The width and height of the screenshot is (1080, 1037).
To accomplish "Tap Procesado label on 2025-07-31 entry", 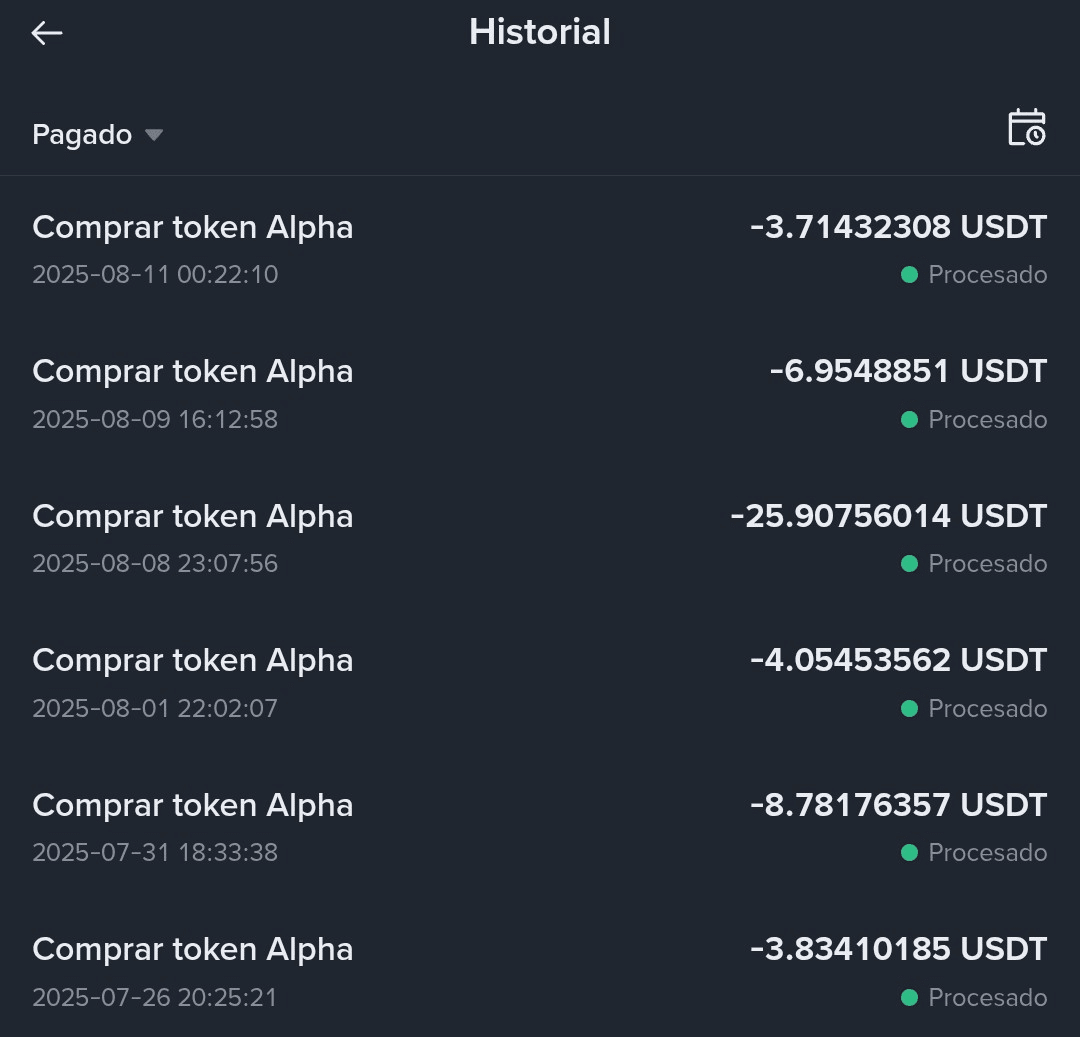I will click(988, 852).
